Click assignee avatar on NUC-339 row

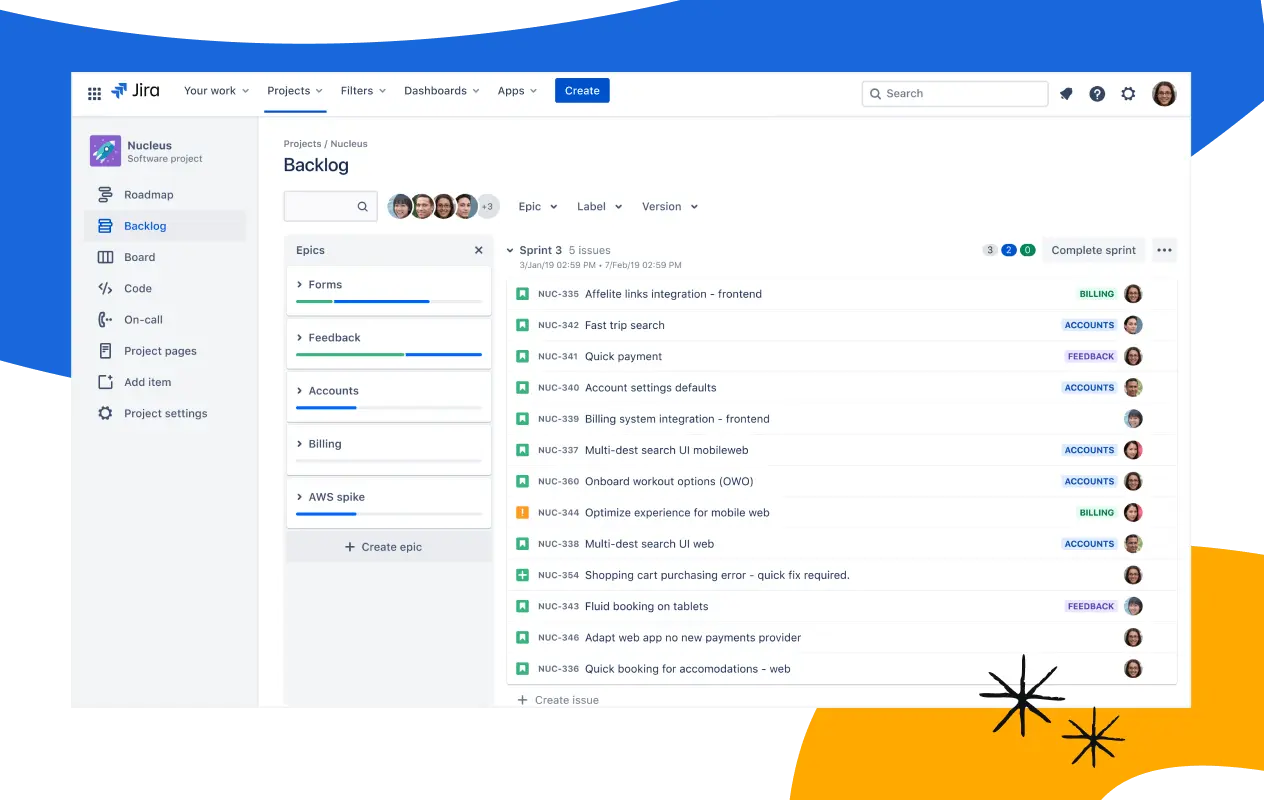tap(1133, 419)
